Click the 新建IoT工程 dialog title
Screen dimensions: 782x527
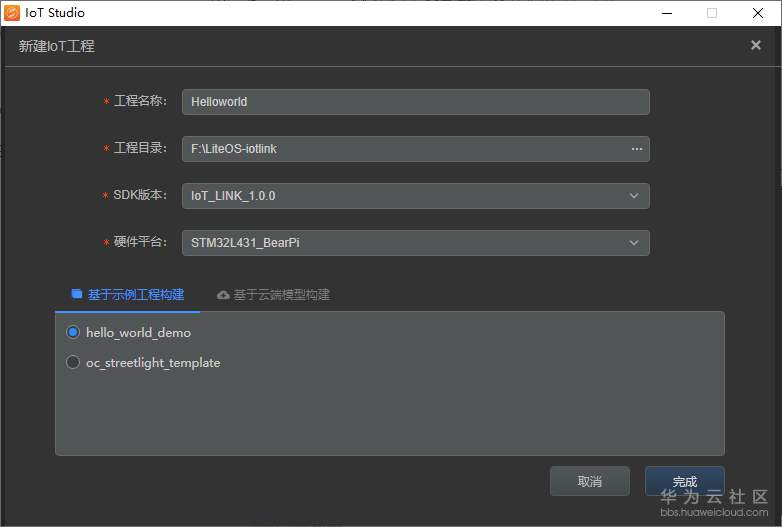56,46
